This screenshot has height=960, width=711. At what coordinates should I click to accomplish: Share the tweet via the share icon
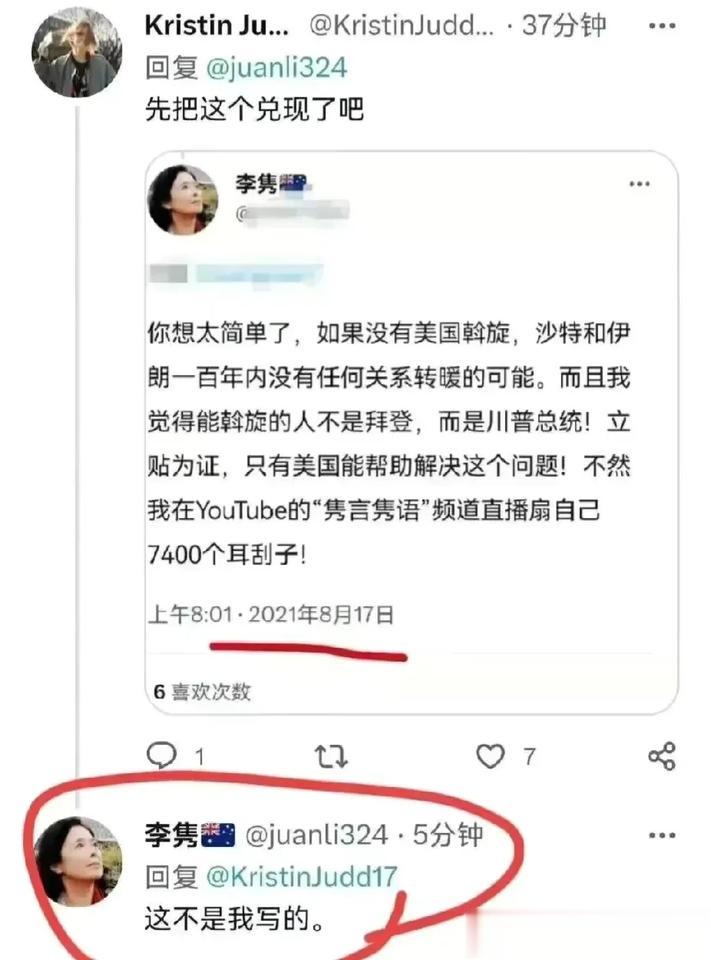point(661,757)
